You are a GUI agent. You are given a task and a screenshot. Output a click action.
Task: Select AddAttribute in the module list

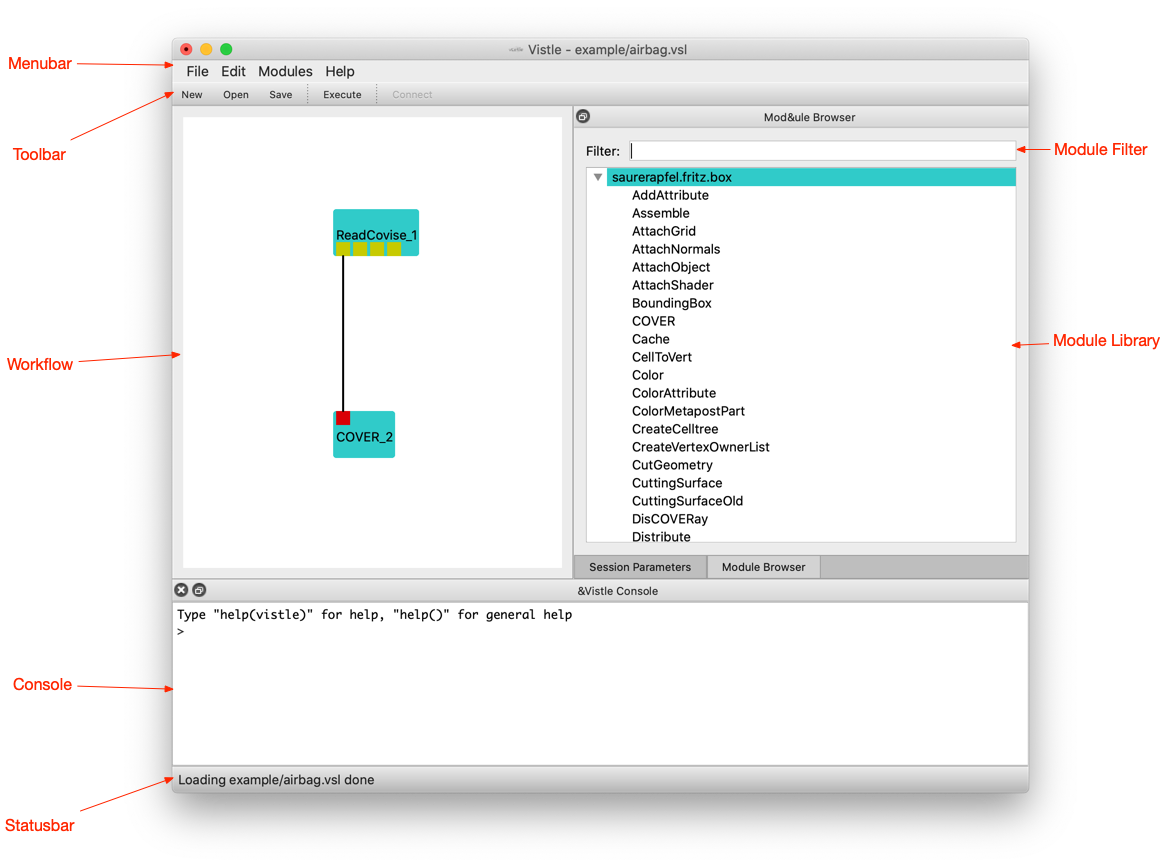click(670, 195)
